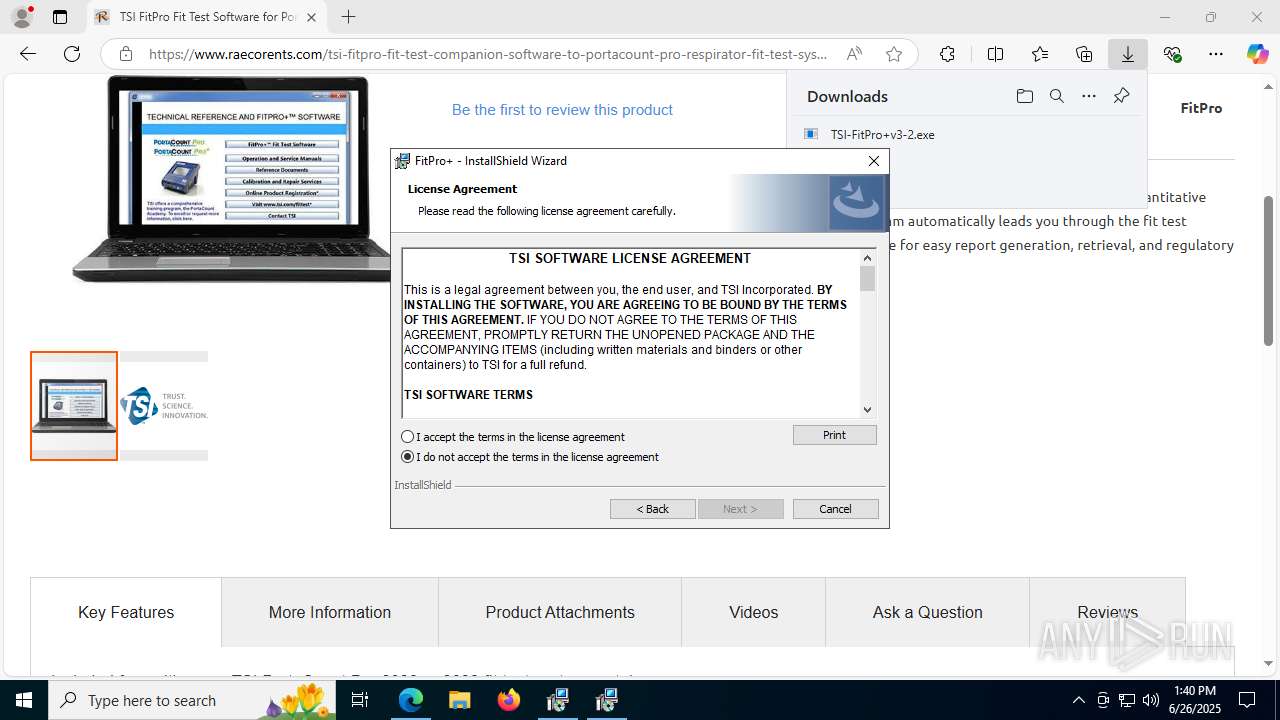Viewport: 1280px width, 720px height.
Task: Open the Product Attachments tab
Action: pos(560,612)
